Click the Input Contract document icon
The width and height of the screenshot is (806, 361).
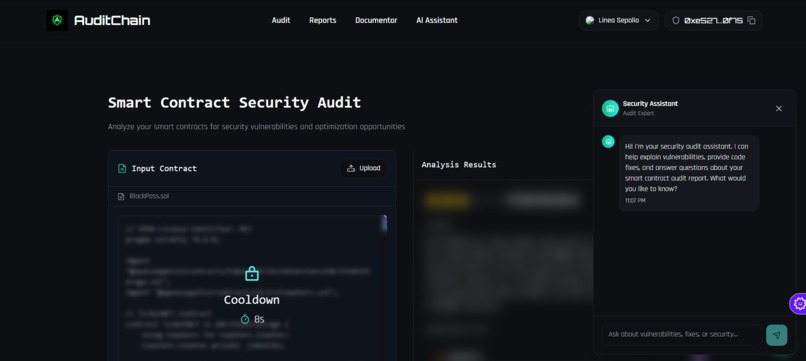click(122, 168)
